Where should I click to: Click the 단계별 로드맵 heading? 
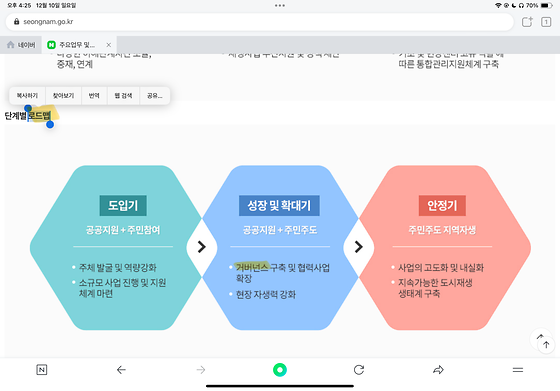(28, 116)
